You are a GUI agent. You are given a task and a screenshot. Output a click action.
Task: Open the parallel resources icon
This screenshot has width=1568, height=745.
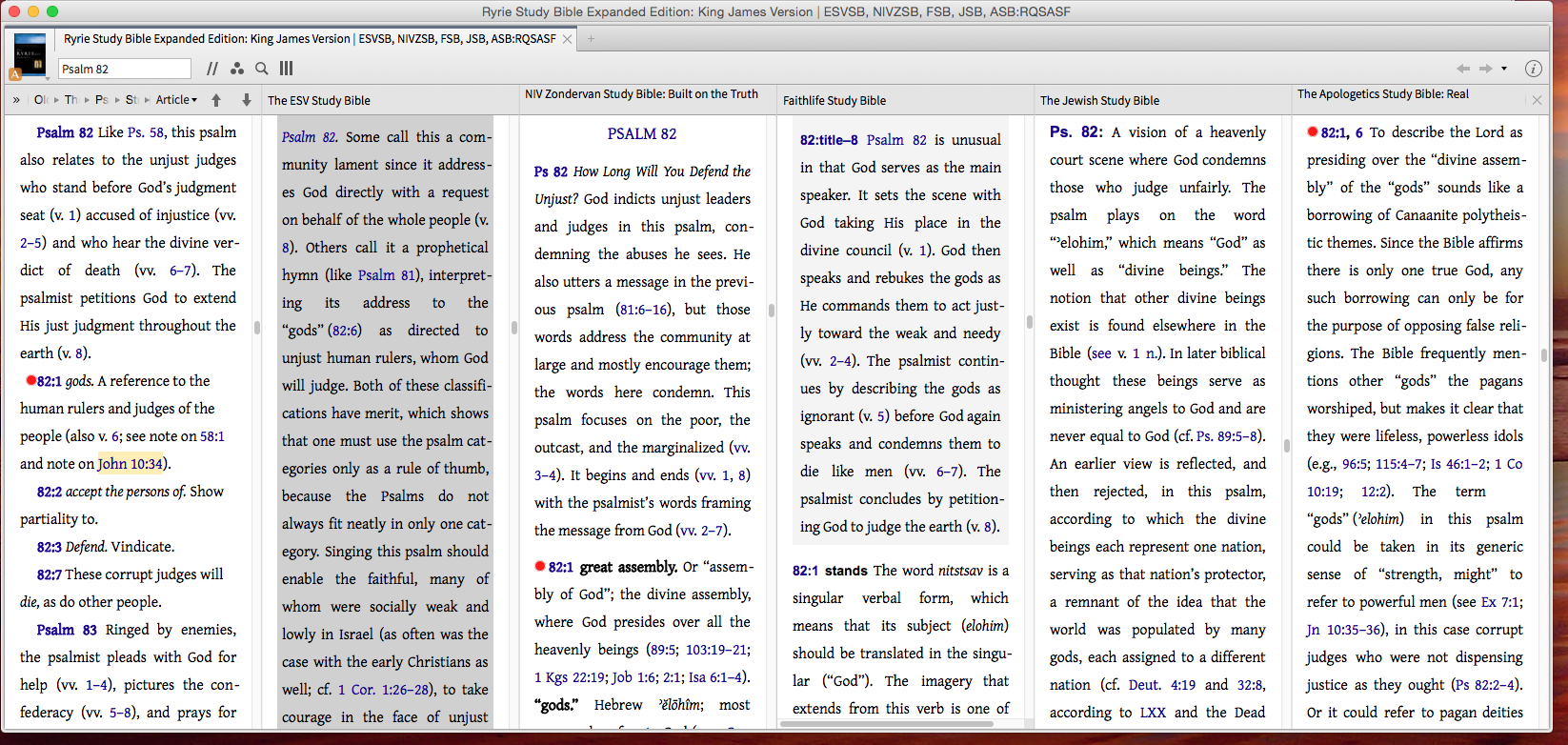pyautogui.click(x=211, y=69)
